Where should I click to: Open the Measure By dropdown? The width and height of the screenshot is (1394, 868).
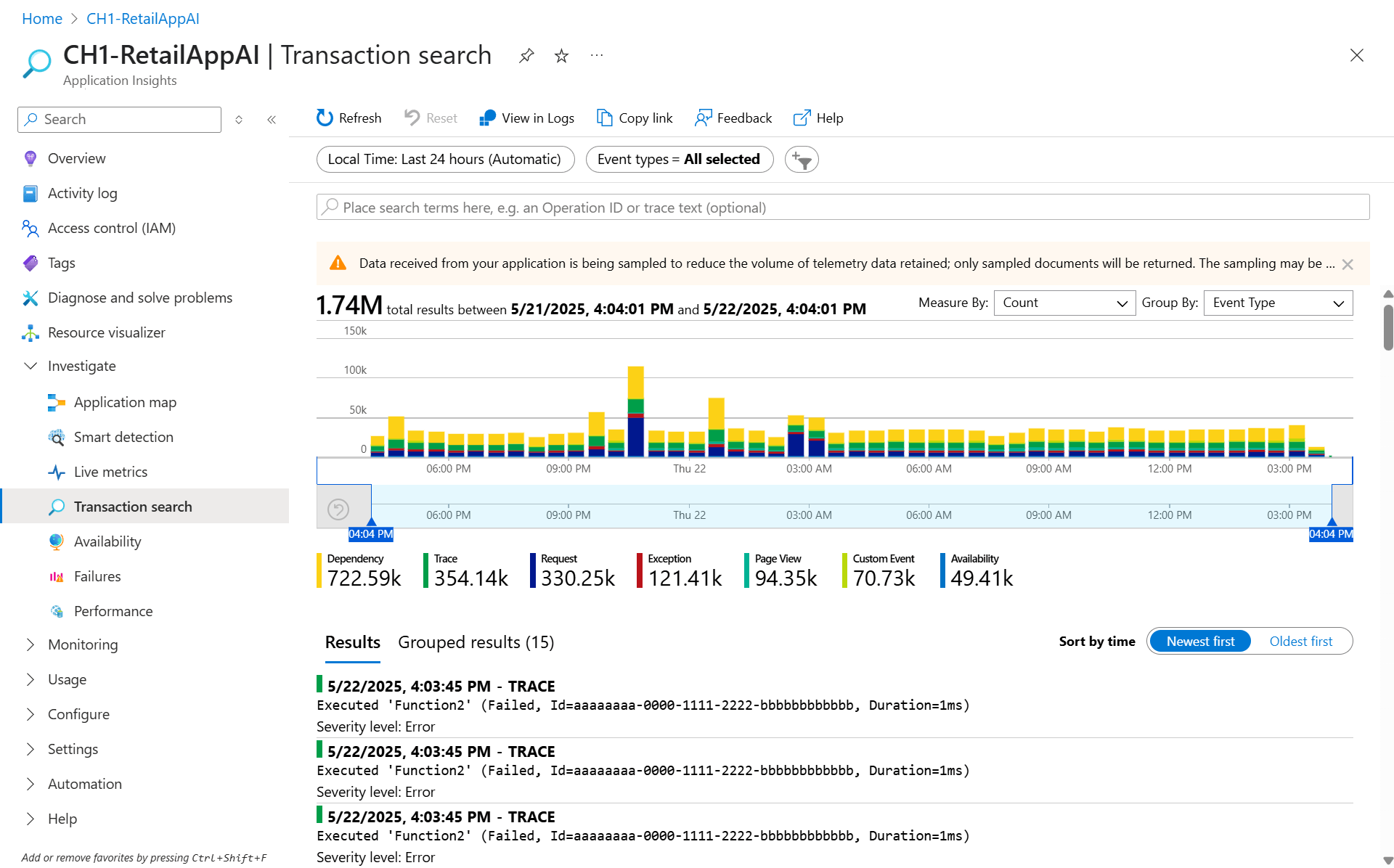tap(1064, 303)
